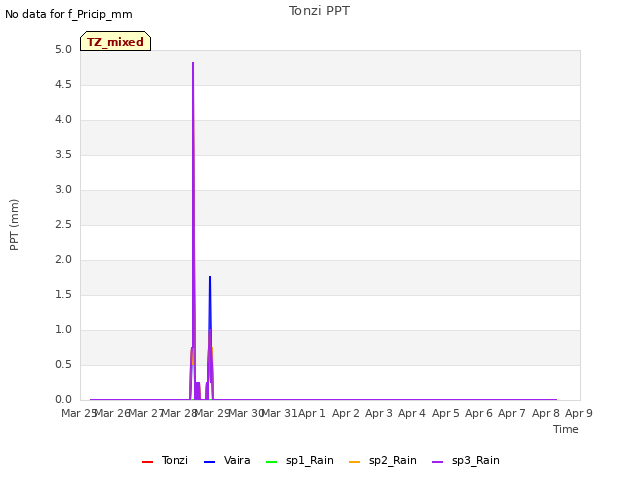Click the Tonzi PPT chart title
The width and height of the screenshot is (640, 480).
pyautogui.click(x=319, y=11)
